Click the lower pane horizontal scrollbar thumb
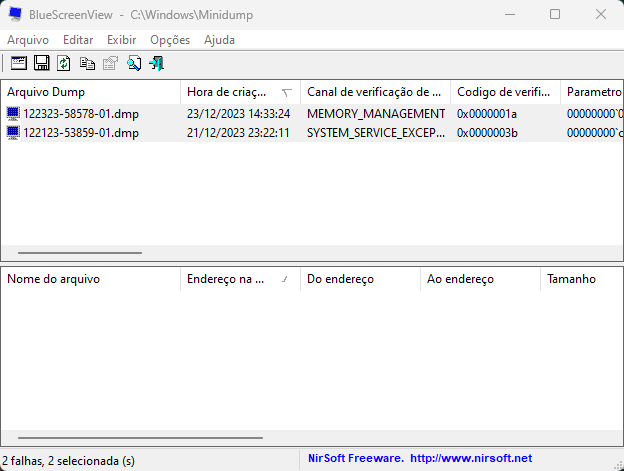Viewport: 624px width, 471px height. pyautogui.click(x=140, y=438)
